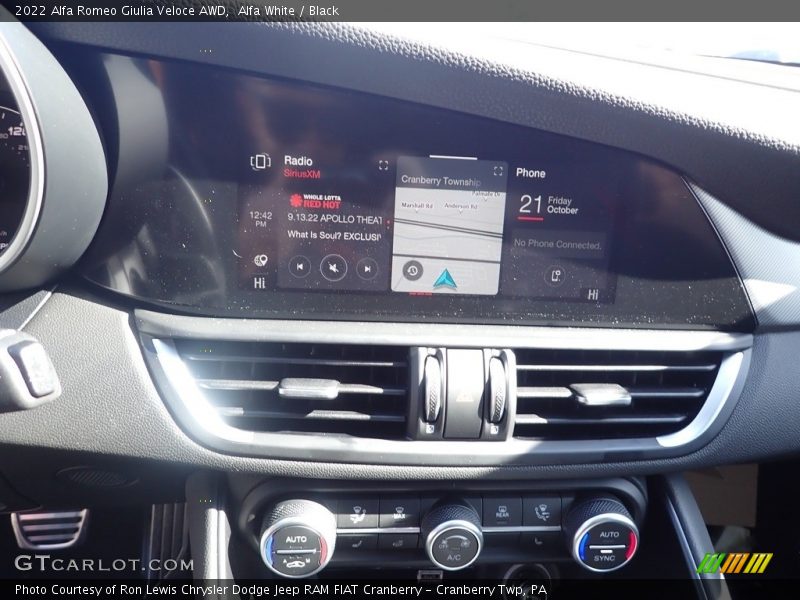800x600 pixels.
Task: Tap the blue navigation arrow on map
Action: tap(445, 279)
